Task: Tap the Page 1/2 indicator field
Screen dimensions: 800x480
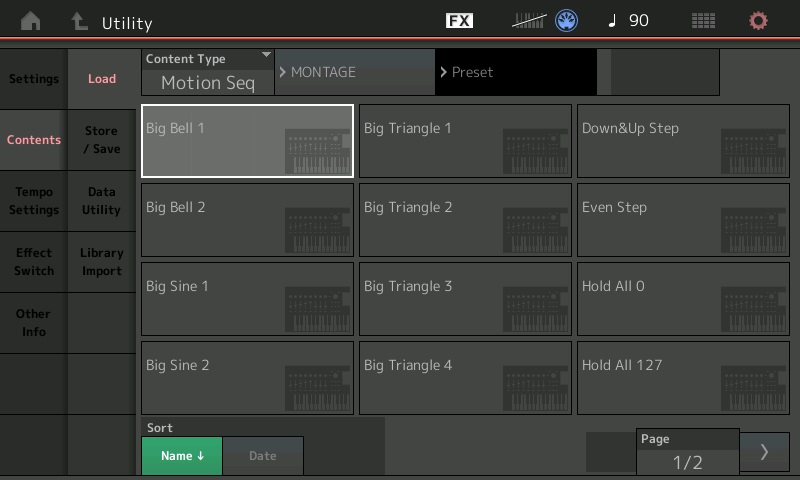Action: click(687, 453)
